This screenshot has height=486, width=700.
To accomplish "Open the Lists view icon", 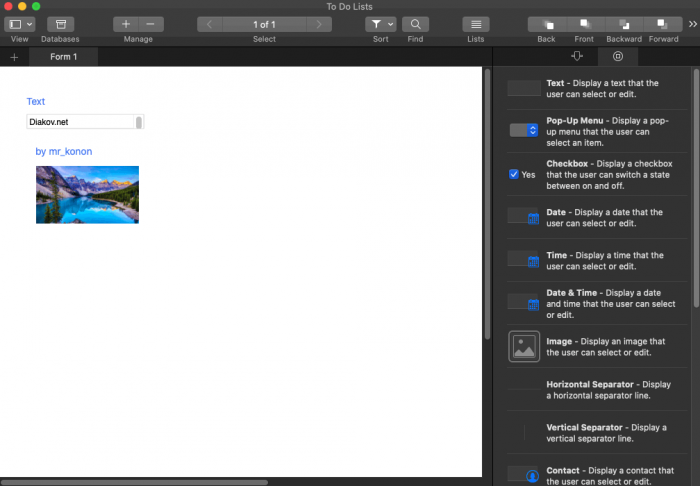I will (x=475, y=24).
